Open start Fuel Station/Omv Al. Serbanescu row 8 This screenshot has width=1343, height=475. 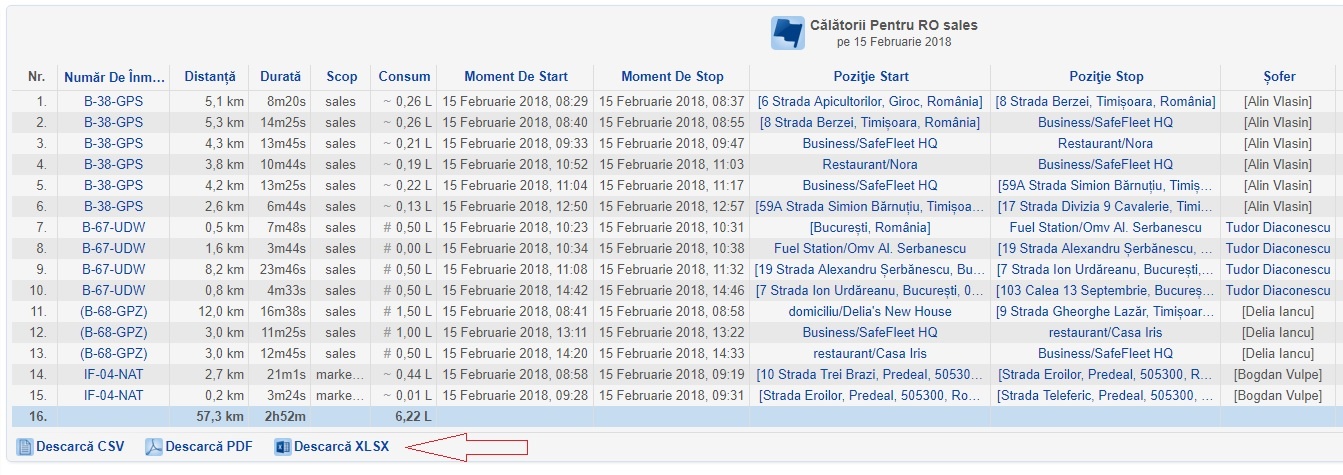870,249
